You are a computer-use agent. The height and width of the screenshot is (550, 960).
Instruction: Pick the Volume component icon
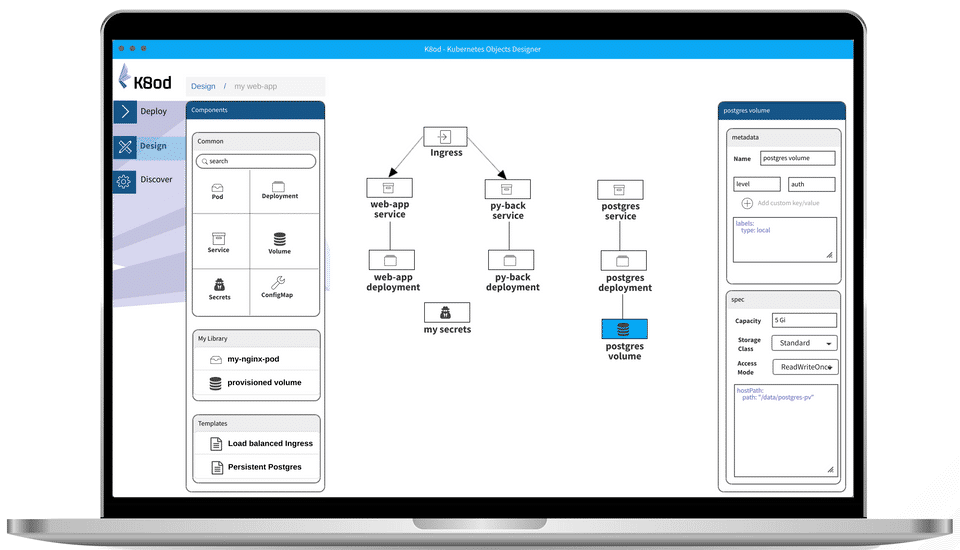[280, 239]
